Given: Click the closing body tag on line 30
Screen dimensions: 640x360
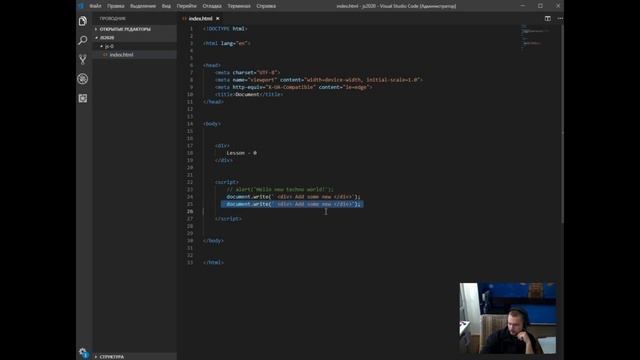Looking at the screenshot, I should click(213, 241).
